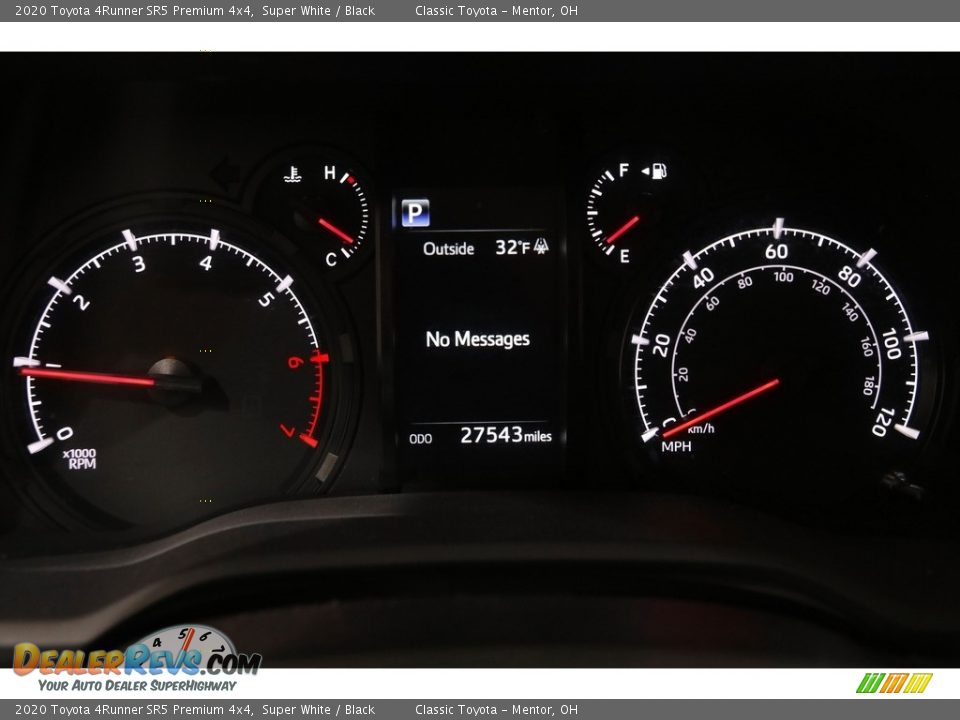Click the x1000 RPM label

(x=80, y=459)
